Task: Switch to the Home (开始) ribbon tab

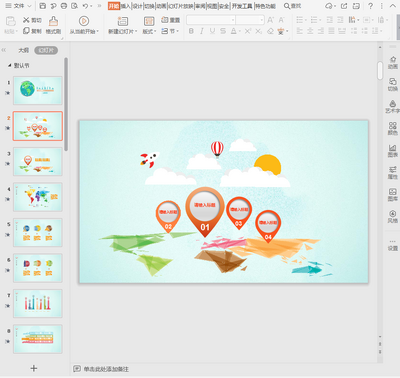Action: (x=114, y=6)
